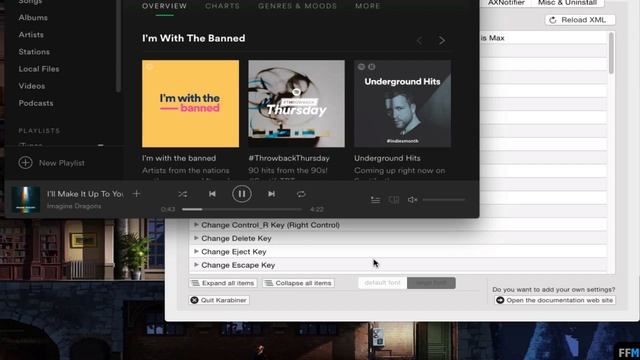Pause the playing song
Viewport: 640px width, 360px height.
242,194
